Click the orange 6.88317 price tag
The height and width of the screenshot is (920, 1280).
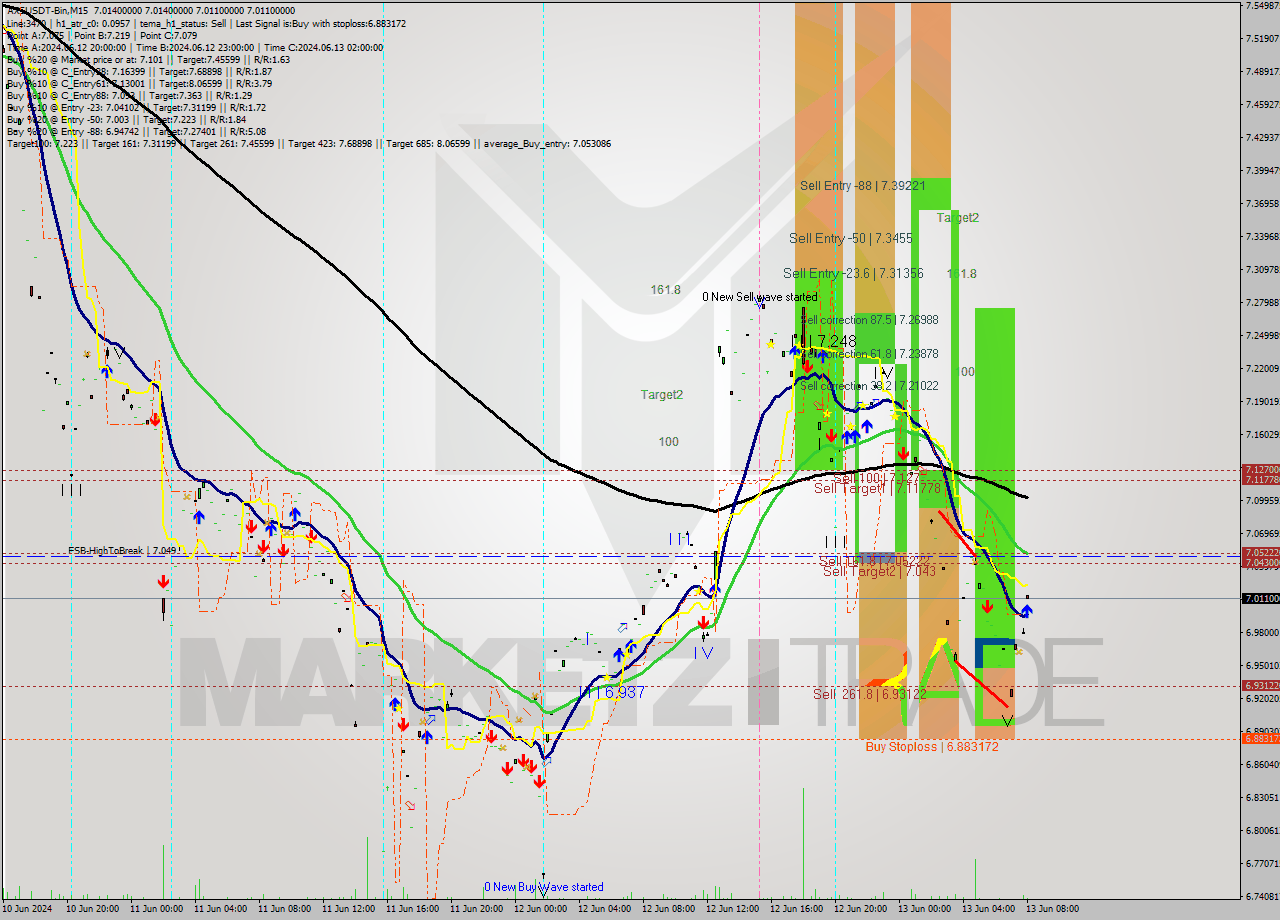[x=1260, y=739]
